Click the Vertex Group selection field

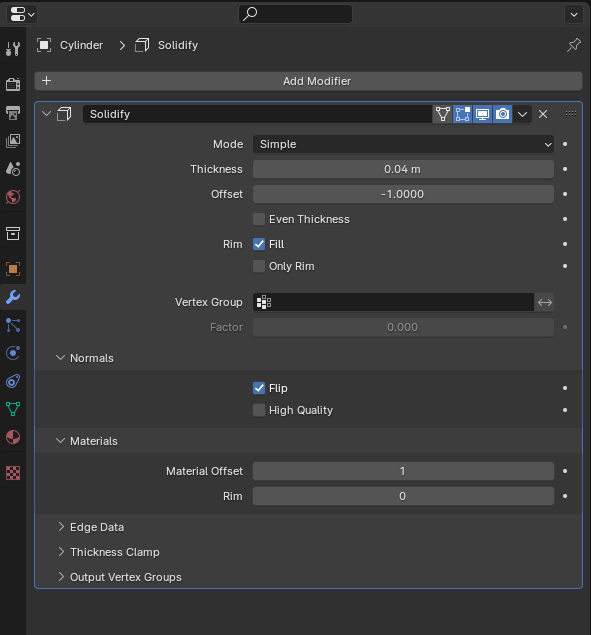pyautogui.click(x=393, y=302)
